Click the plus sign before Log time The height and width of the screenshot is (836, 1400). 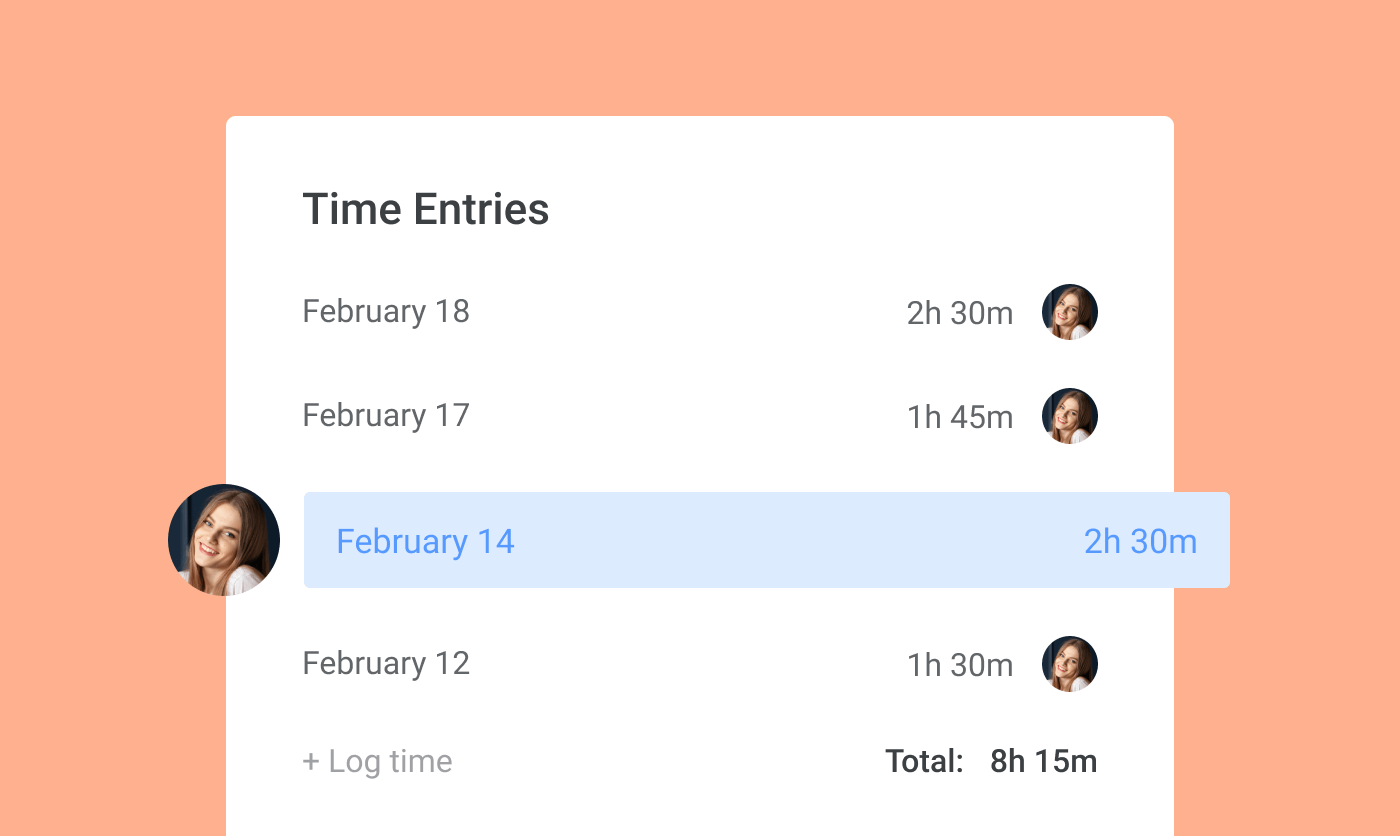(x=311, y=761)
